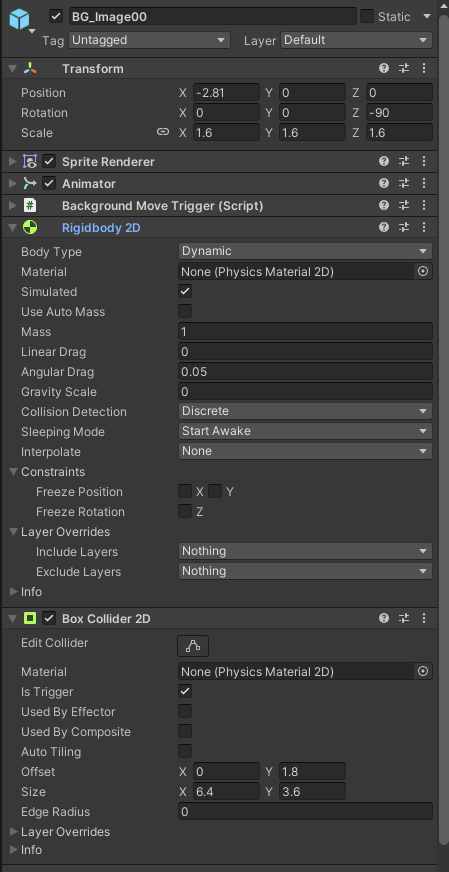Open Transform component help icon

point(384,68)
